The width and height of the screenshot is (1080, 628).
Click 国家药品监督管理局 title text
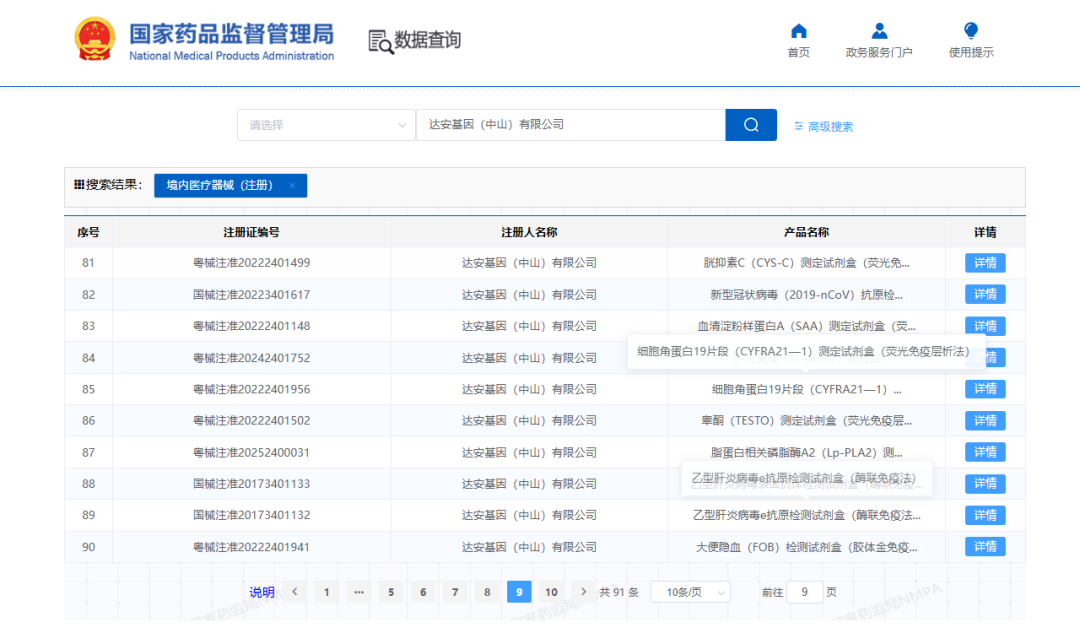click(x=231, y=34)
